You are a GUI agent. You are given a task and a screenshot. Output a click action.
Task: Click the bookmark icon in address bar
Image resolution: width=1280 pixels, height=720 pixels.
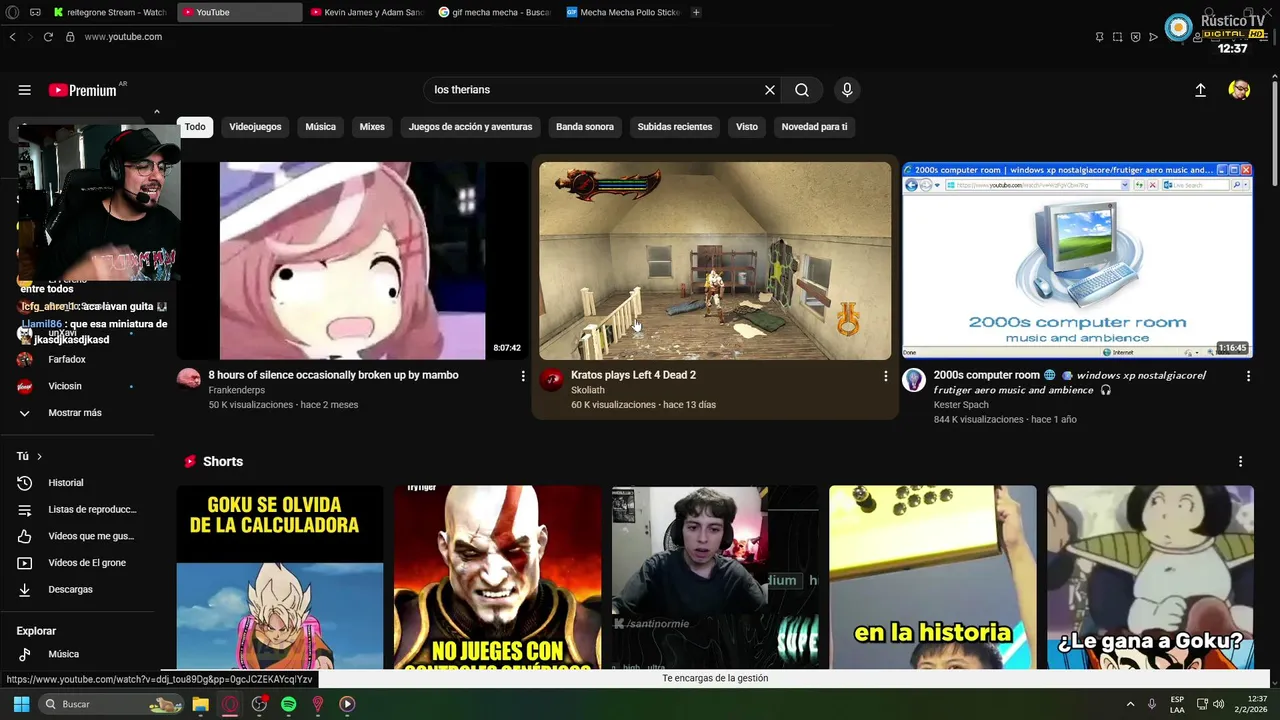point(1099,37)
